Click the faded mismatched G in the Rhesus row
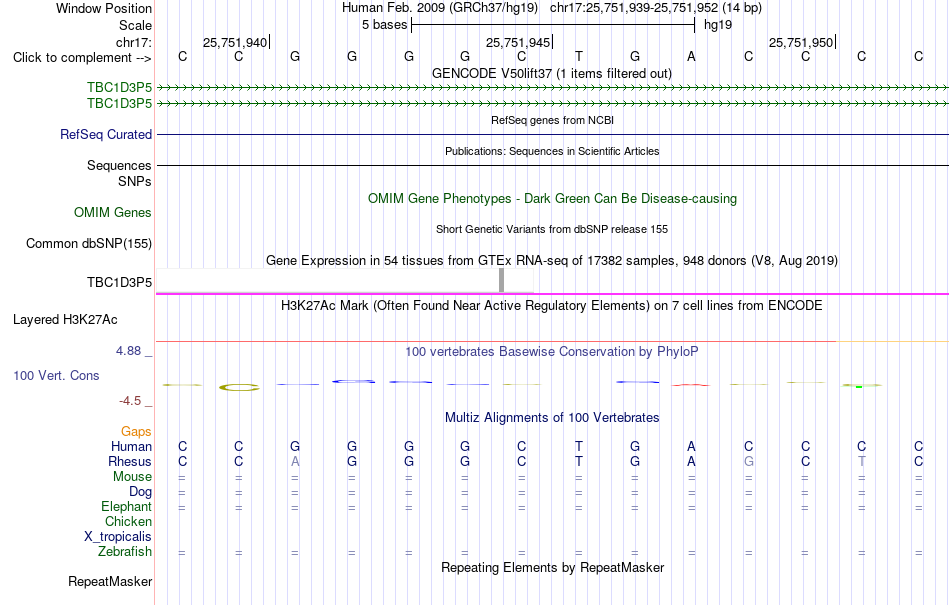The width and height of the screenshot is (950, 605). (749, 461)
